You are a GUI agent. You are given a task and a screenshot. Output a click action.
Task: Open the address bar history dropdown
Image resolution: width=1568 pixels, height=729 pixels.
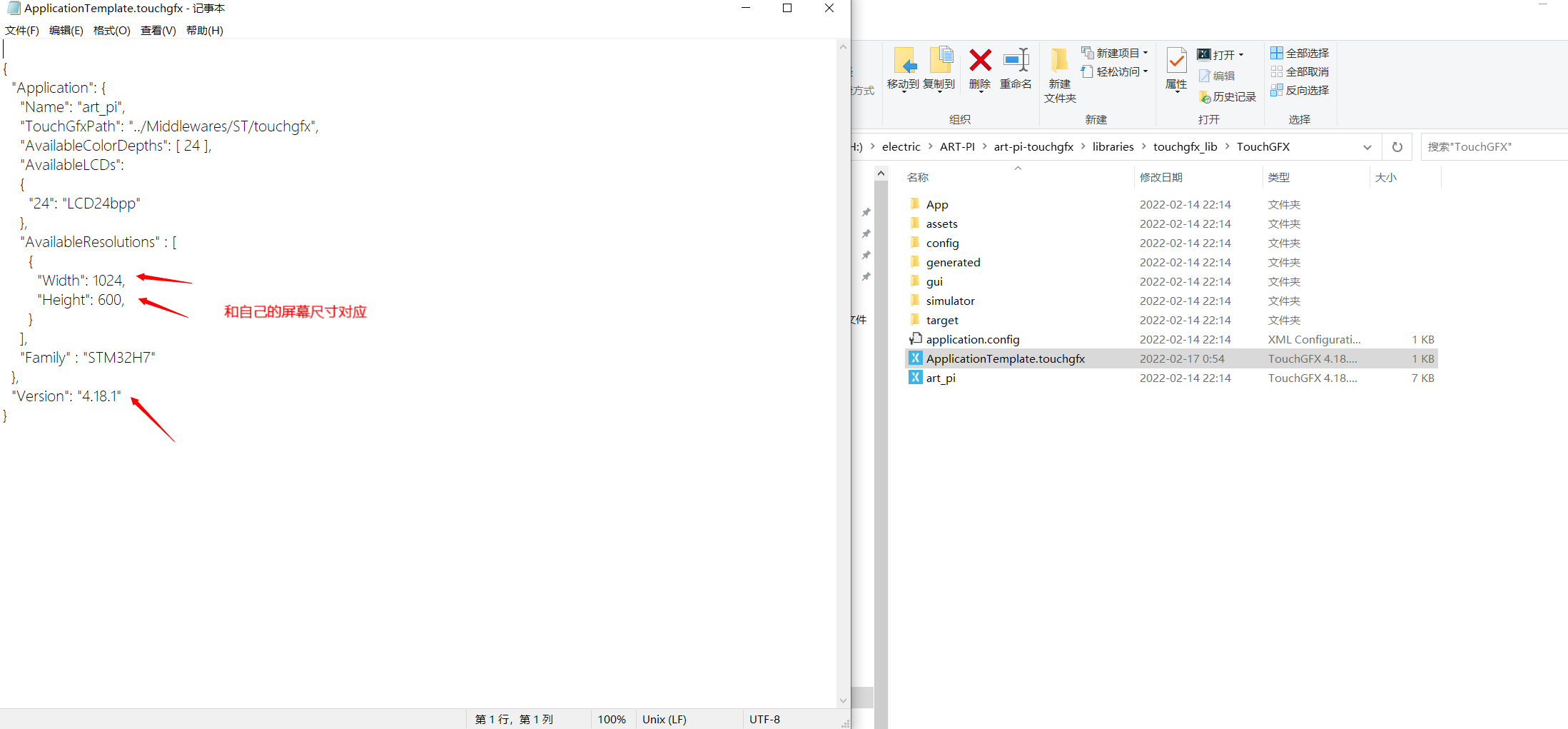[1367, 147]
